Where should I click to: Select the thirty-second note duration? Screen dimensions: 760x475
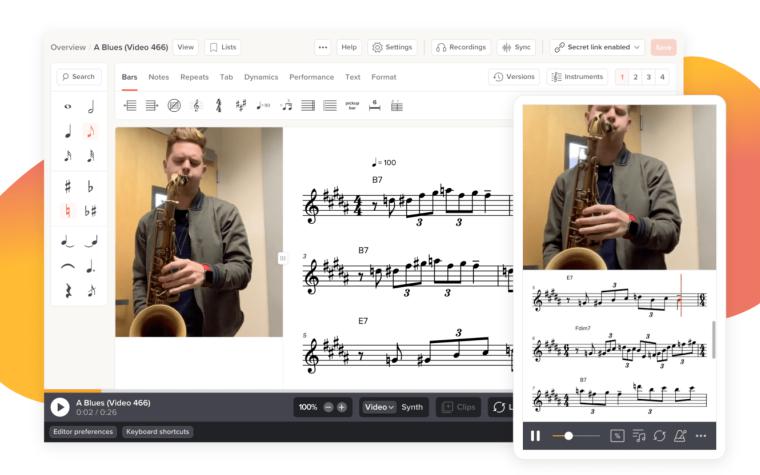[91, 156]
